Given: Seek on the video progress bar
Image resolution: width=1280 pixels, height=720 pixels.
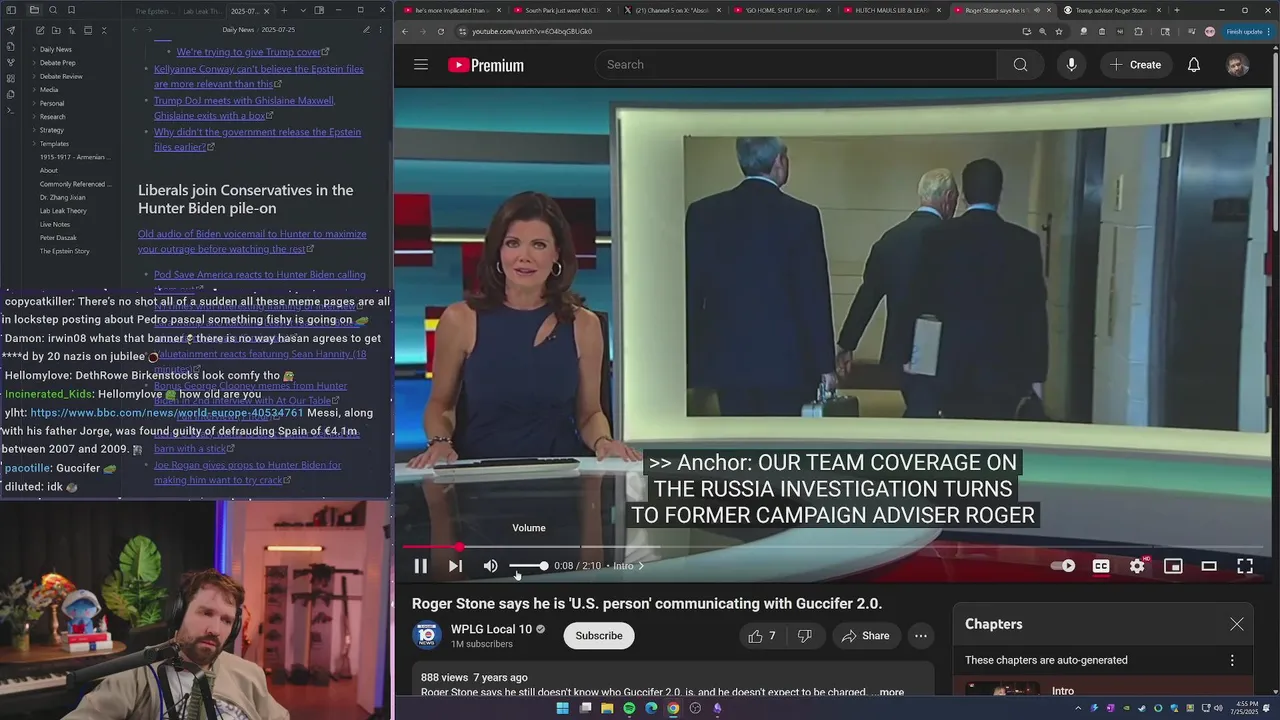Looking at the screenshot, I should [x=831, y=547].
